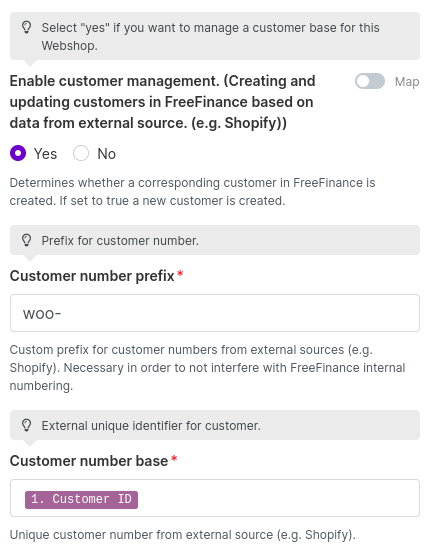Click the 'Determines whether a corresponding customer' description

point(192,192)
